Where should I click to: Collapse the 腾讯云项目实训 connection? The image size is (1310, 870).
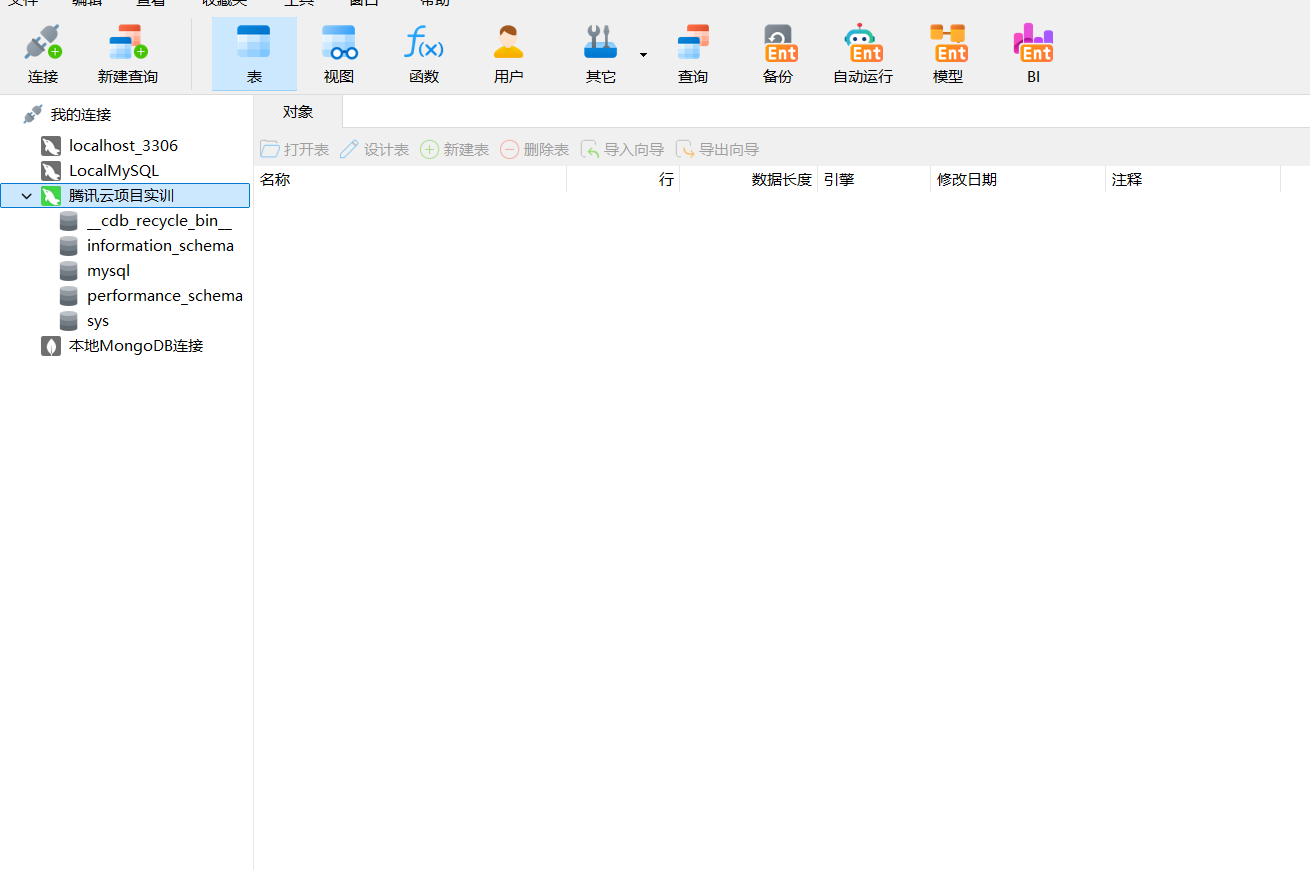25,195
